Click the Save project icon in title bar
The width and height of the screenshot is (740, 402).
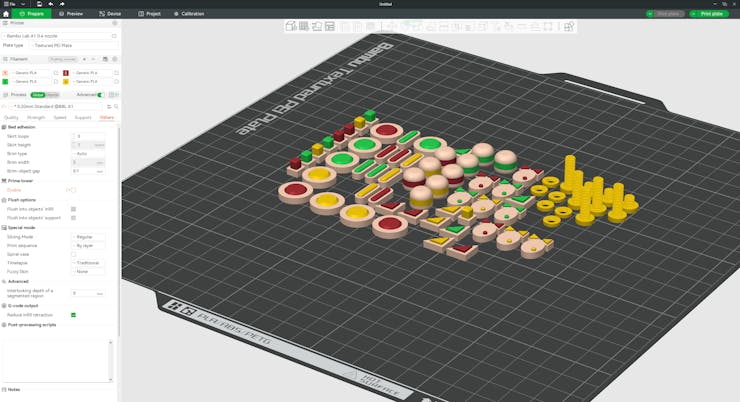(39, 4)
